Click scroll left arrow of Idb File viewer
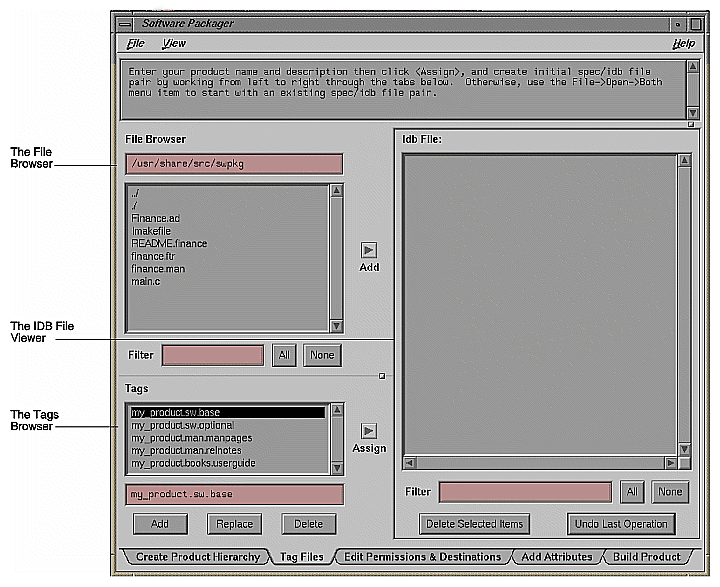Screen dimensions: 720x587 [410, 463]
